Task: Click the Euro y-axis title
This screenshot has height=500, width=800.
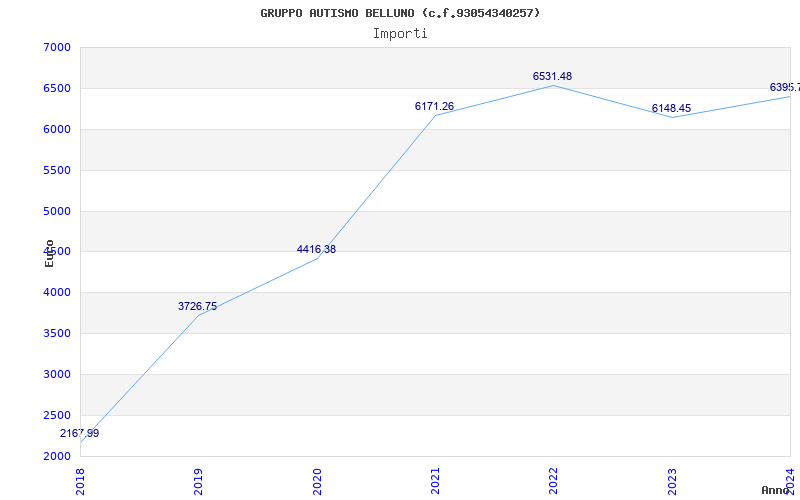Action: 49,253
